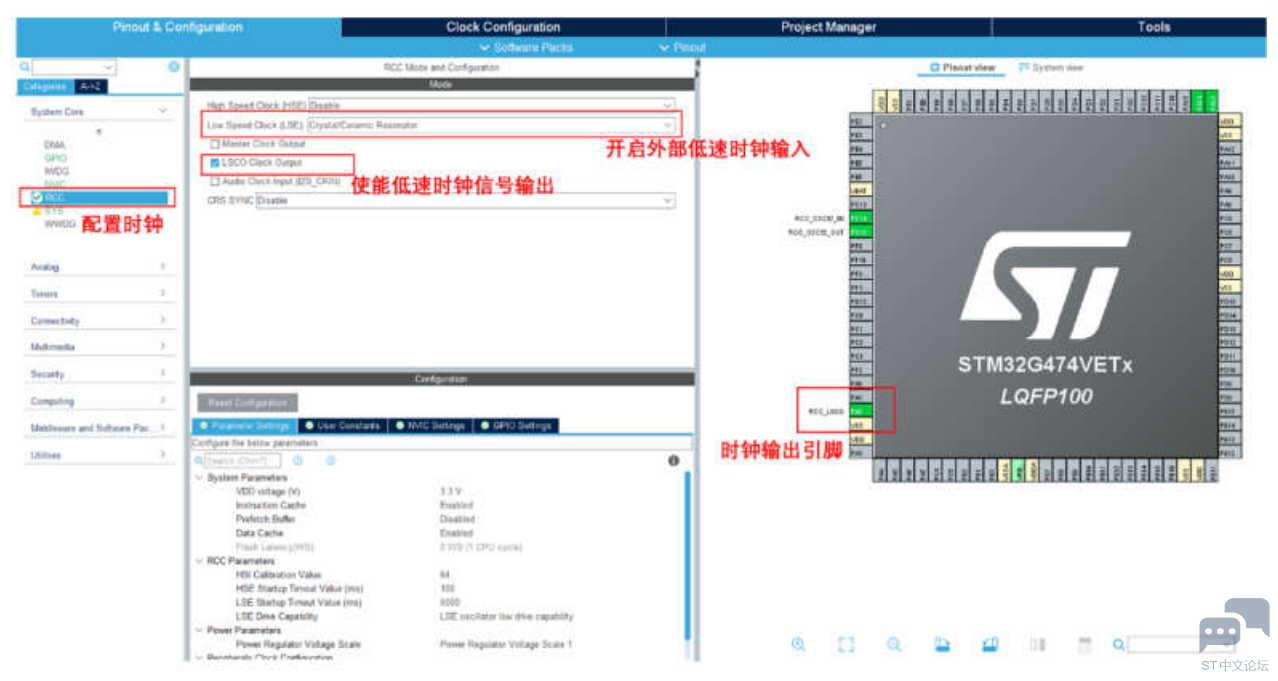
Task: Open High Speed Clock (HSE) dropdown
Action: click(491, 105)
